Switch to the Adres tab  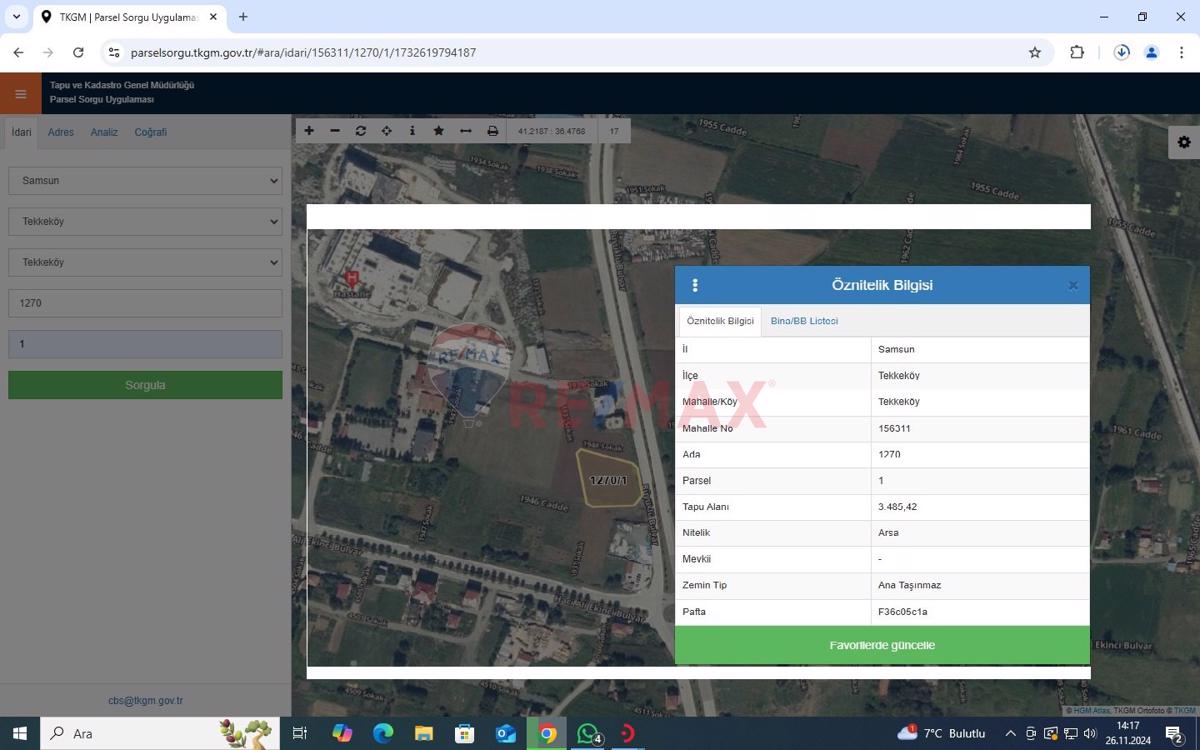[x=61, y=132]
